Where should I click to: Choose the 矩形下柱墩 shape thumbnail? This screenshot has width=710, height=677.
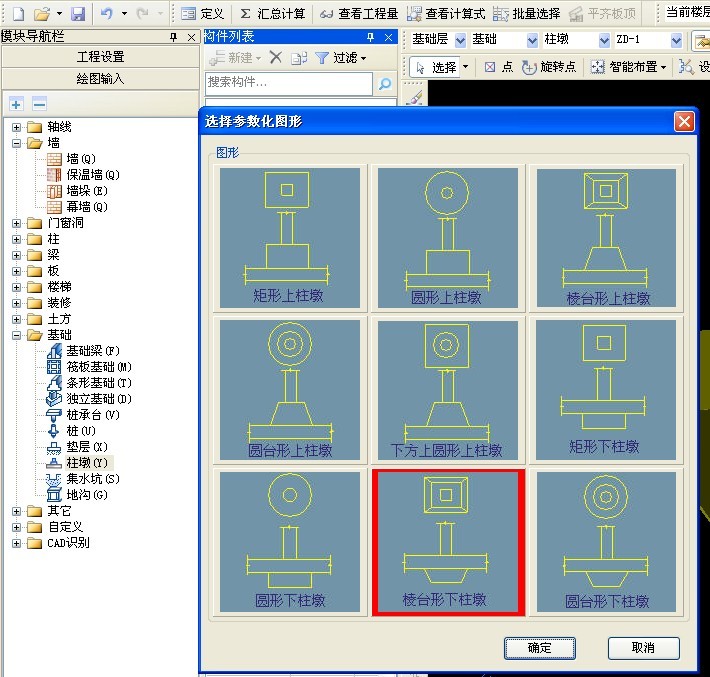pos(606,390)
